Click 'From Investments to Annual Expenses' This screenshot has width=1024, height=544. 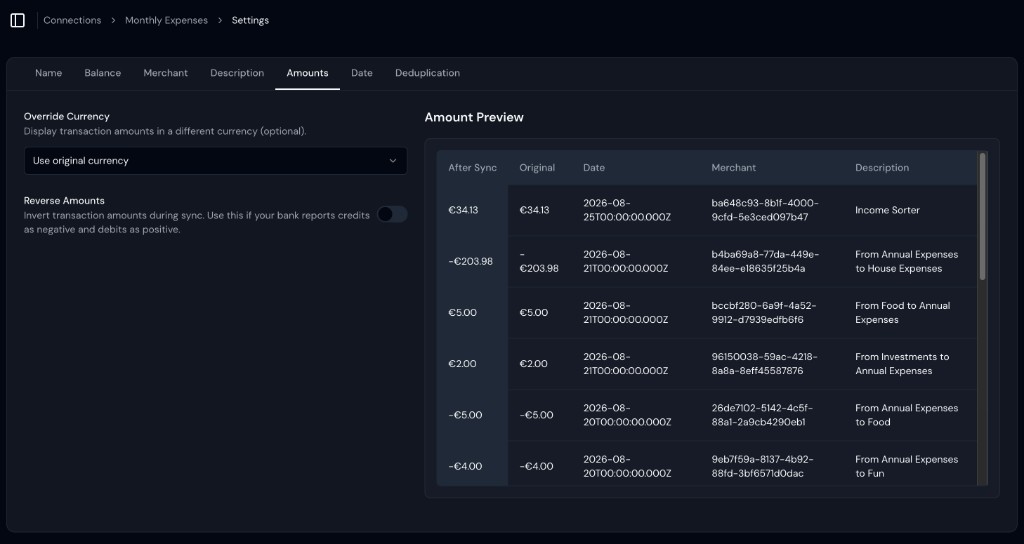902,364
